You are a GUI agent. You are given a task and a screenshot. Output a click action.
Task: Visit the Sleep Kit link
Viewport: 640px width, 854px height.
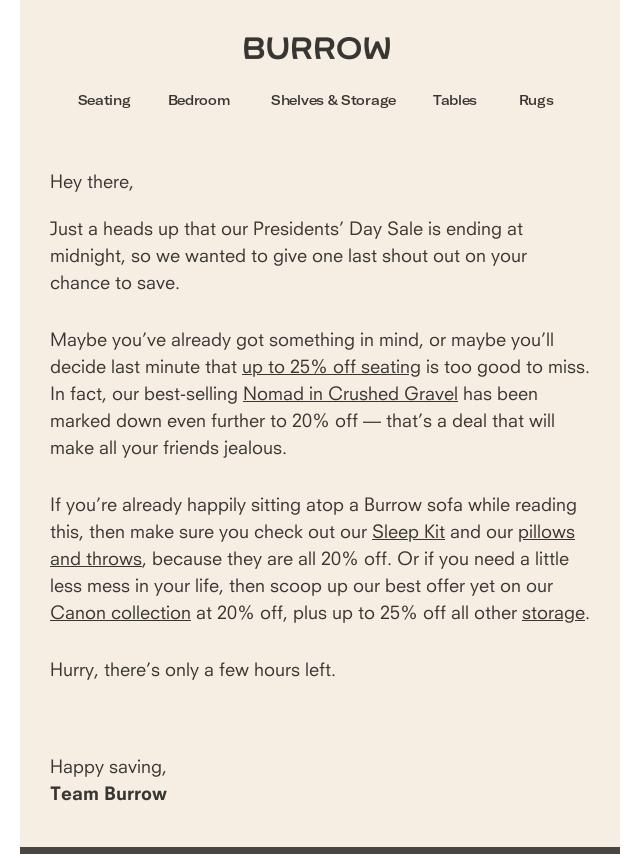pos(409,532)
